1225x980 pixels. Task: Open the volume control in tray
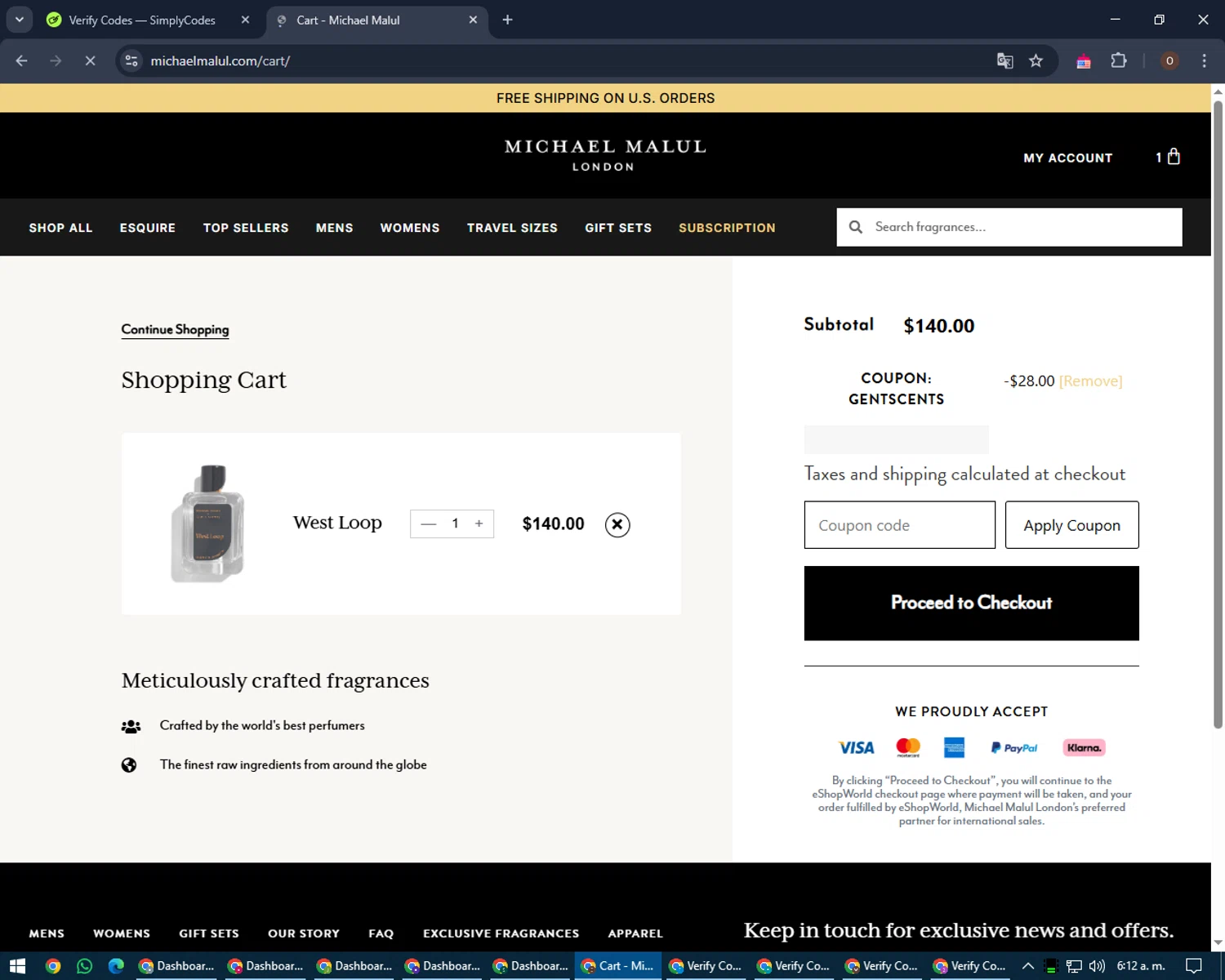click(1097, 966)
